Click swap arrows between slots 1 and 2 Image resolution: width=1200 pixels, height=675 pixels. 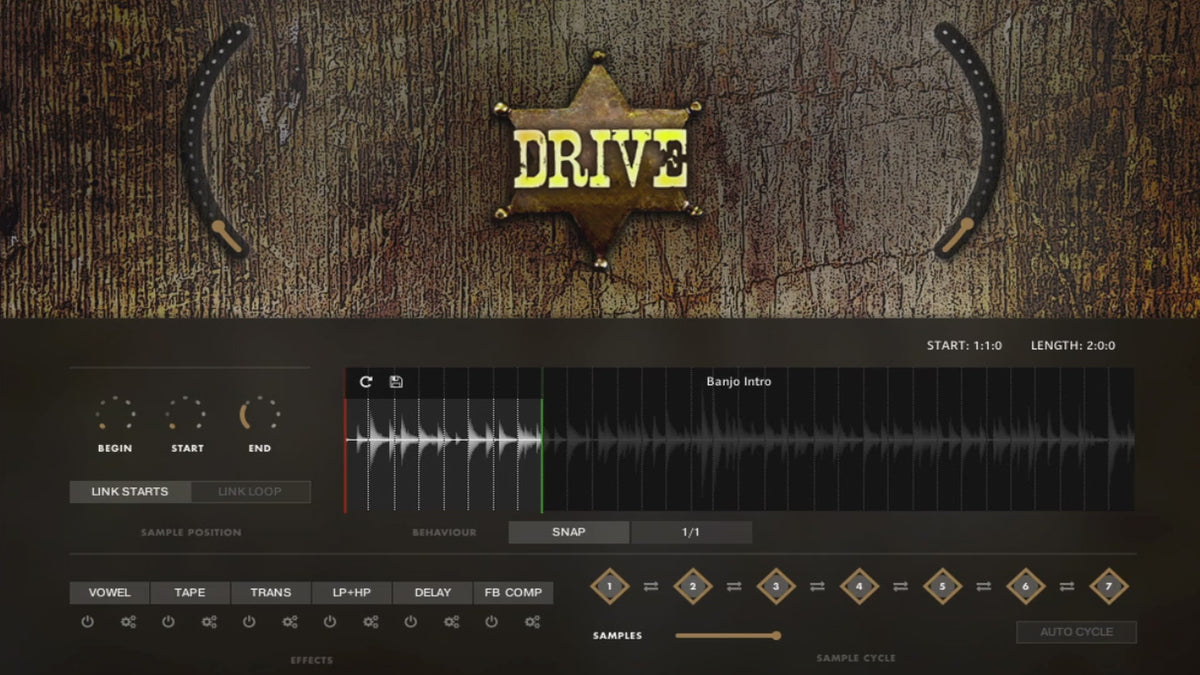coord(651,586)
